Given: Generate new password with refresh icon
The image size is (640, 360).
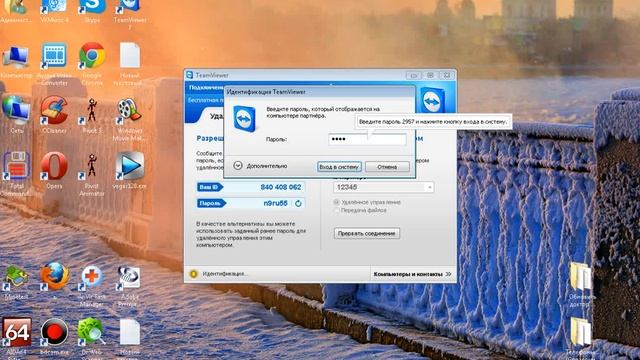Looking at the screenshot, I should tap(298, 203).
